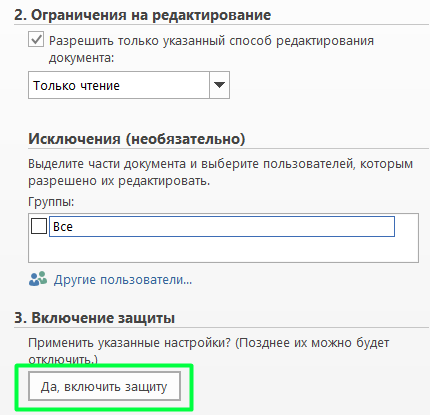Click empty area below Все in Группы list
Screen dimensions: 430x415
coord(223,249)
